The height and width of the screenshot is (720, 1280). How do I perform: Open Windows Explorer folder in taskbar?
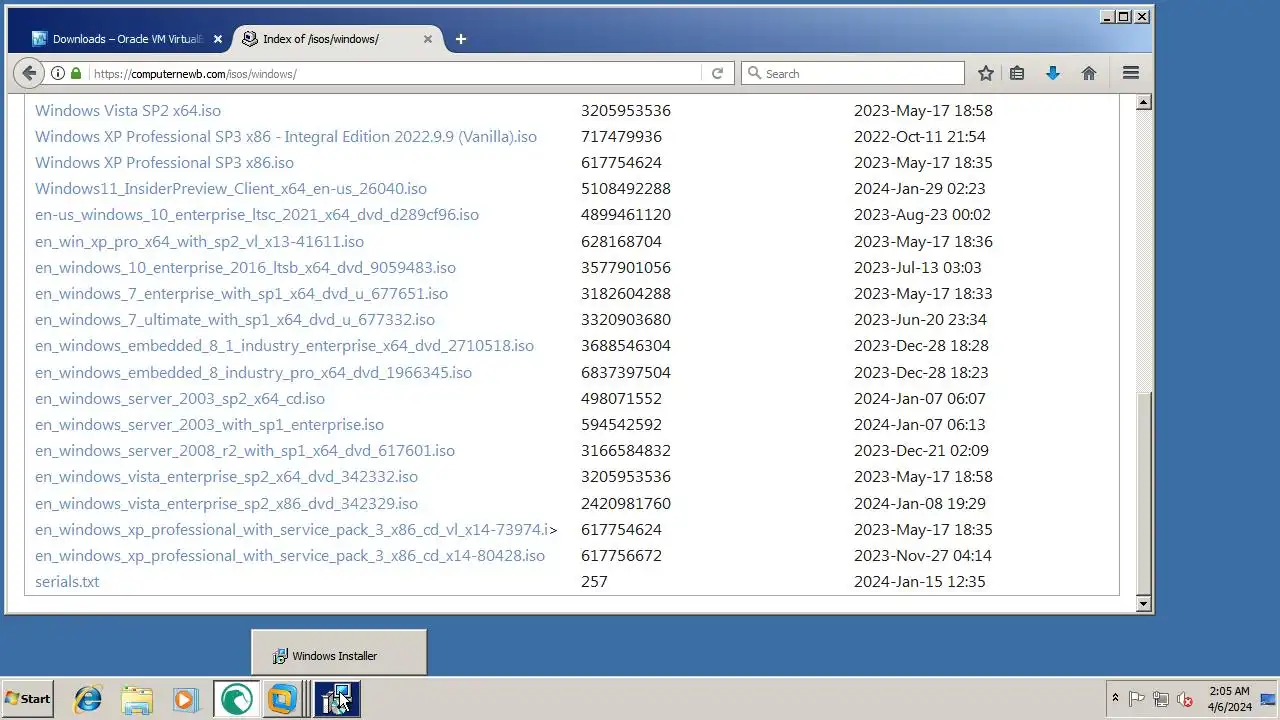coord(137,699)
